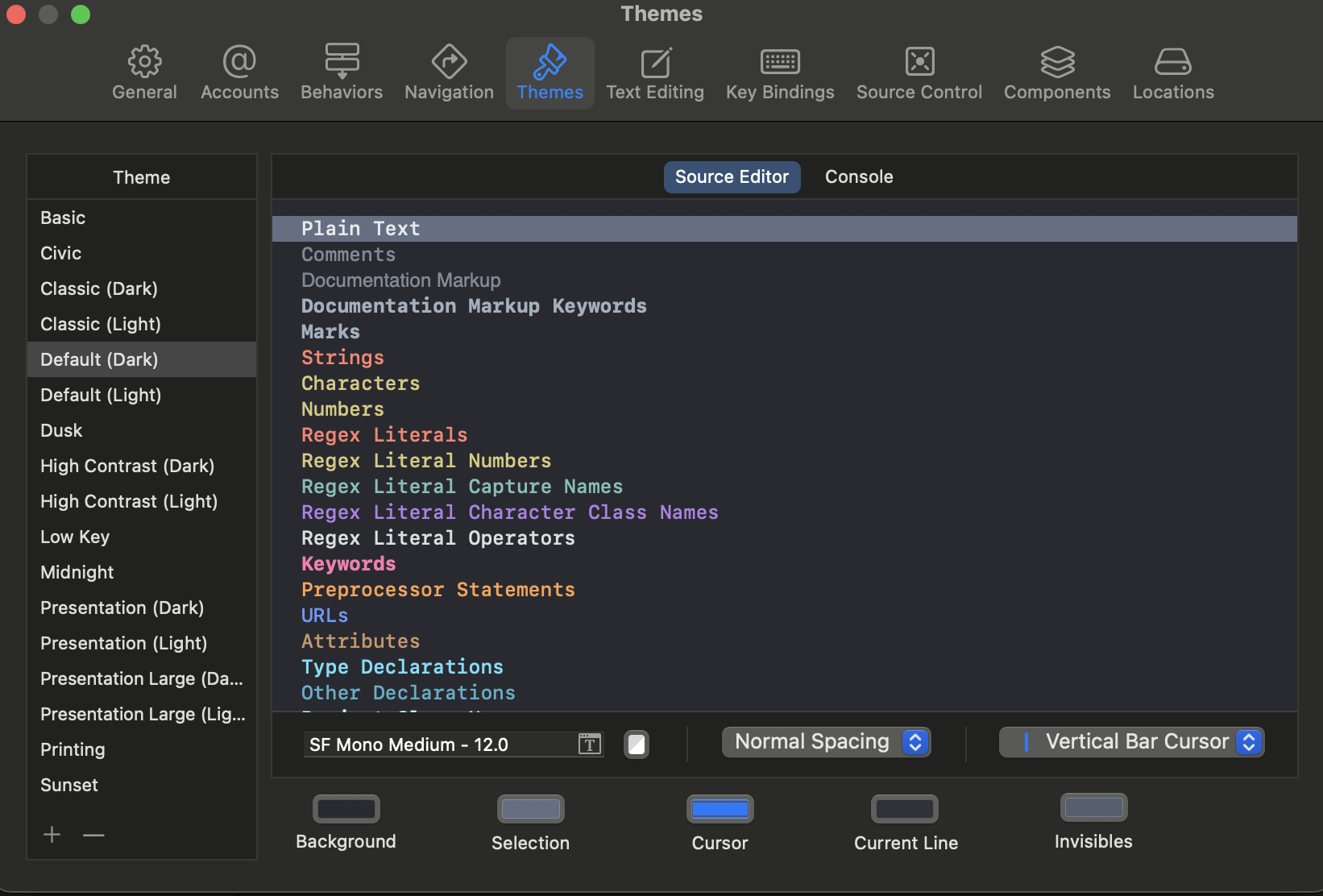Open the Normal Spacing dropdown
Viewport: 1323px width, 896px height.
click(827, 742)
